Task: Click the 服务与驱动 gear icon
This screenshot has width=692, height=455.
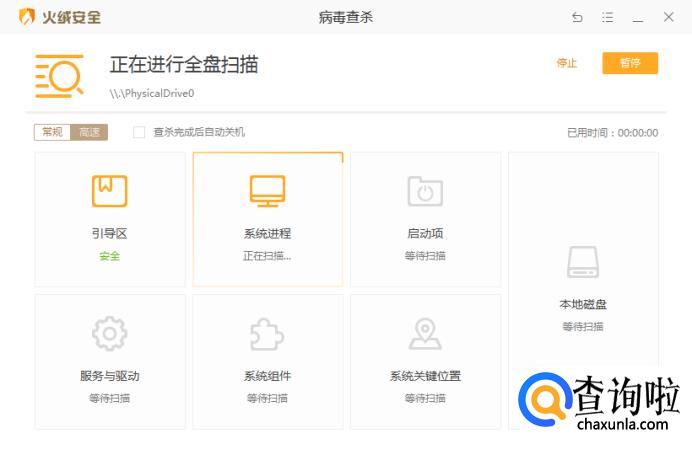Action: pos(109,334)
